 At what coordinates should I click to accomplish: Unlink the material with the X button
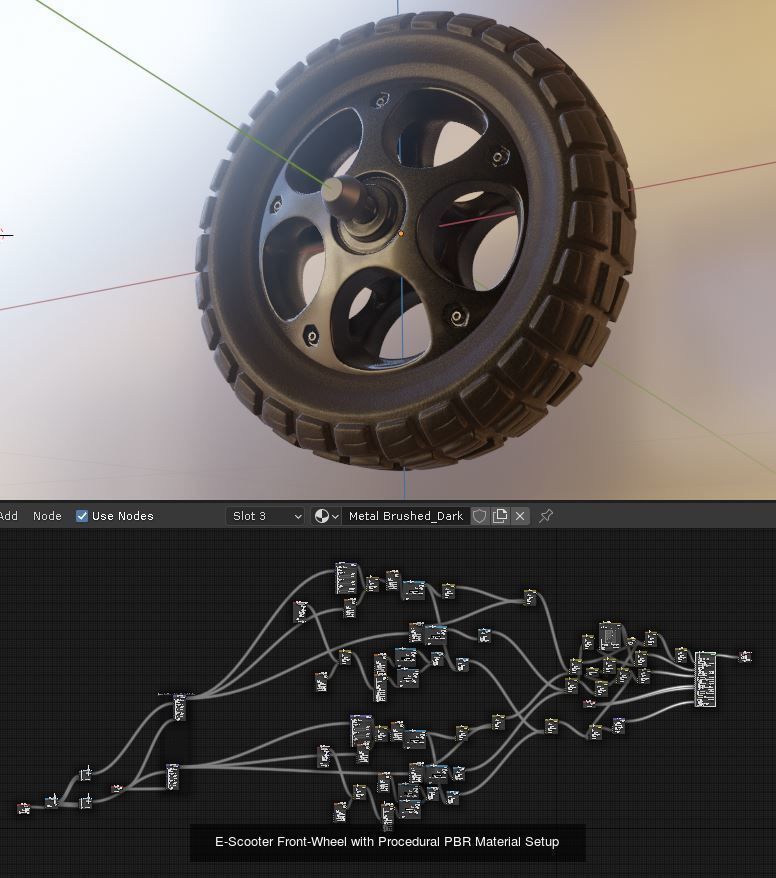point(520,516)
